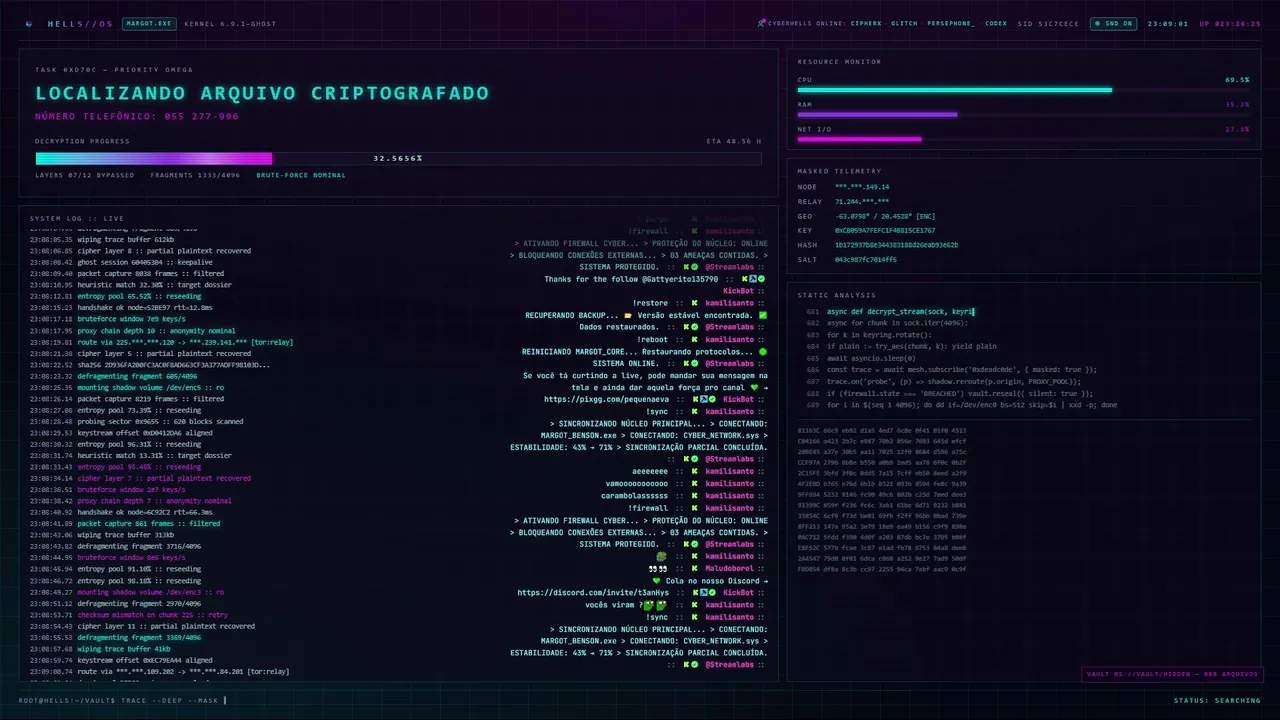This screenshot has height=720, width=1280.
Task: Click green heart before 'Cola no nosso Discord'
Action: click(656, 580)
